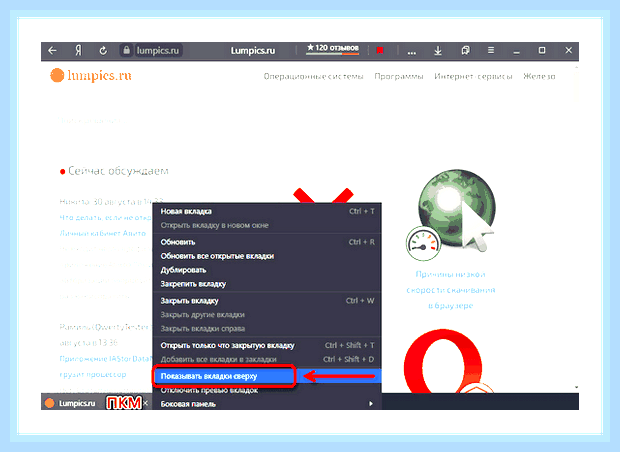Open article Причины низкой скорости скачивания

pos(451,290)
